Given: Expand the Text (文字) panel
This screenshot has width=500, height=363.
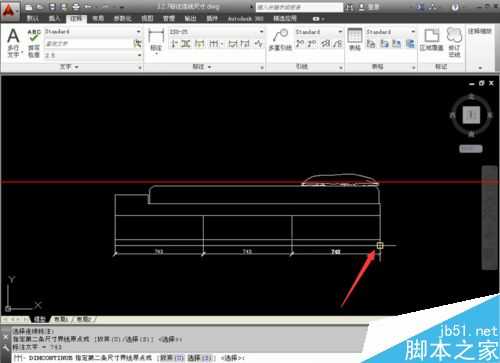Looking at the screenshot, I should click(x=69, y=67).
